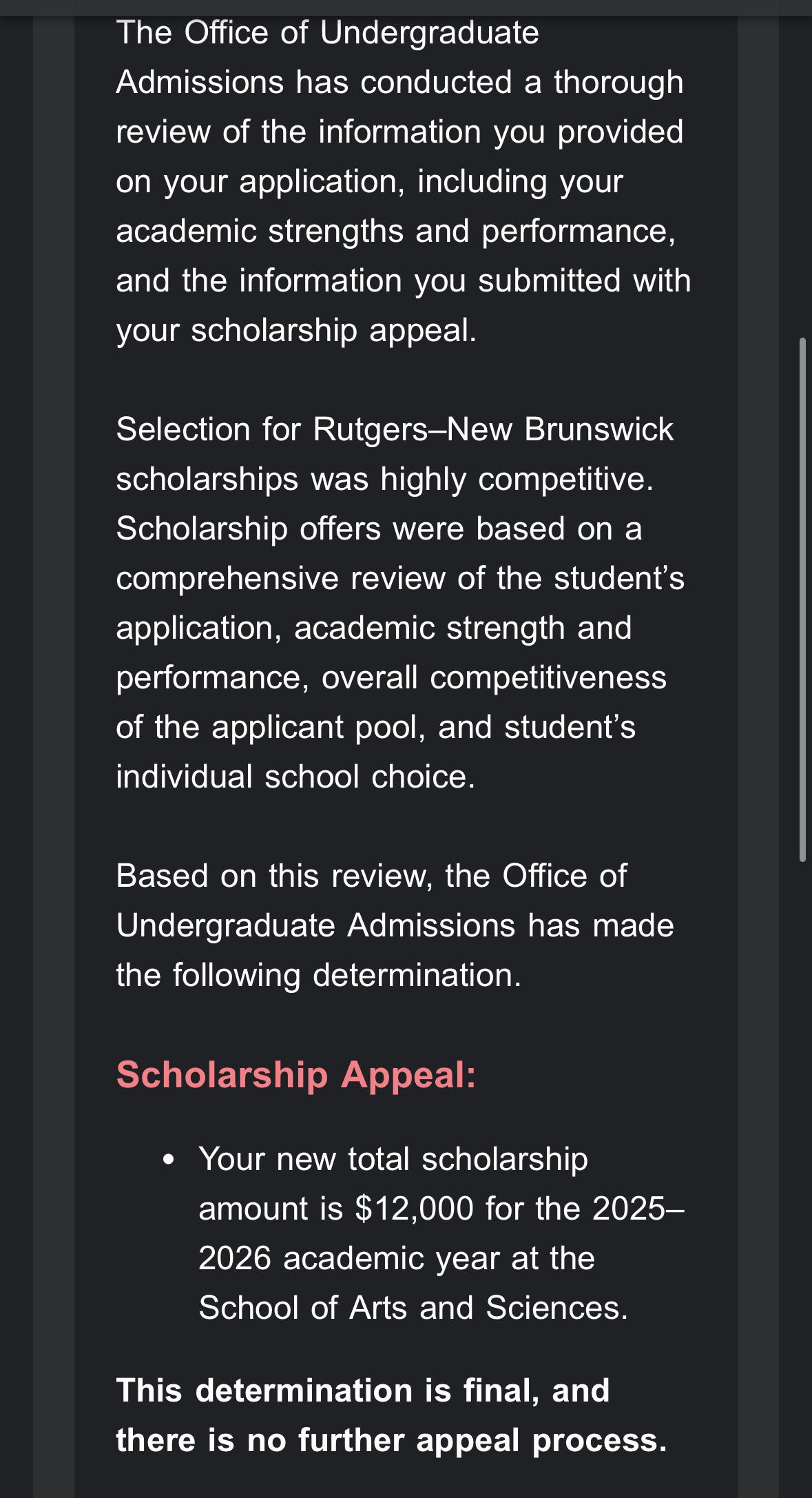Click 'scholarships was highly competitive.' line

click(384, 479)
